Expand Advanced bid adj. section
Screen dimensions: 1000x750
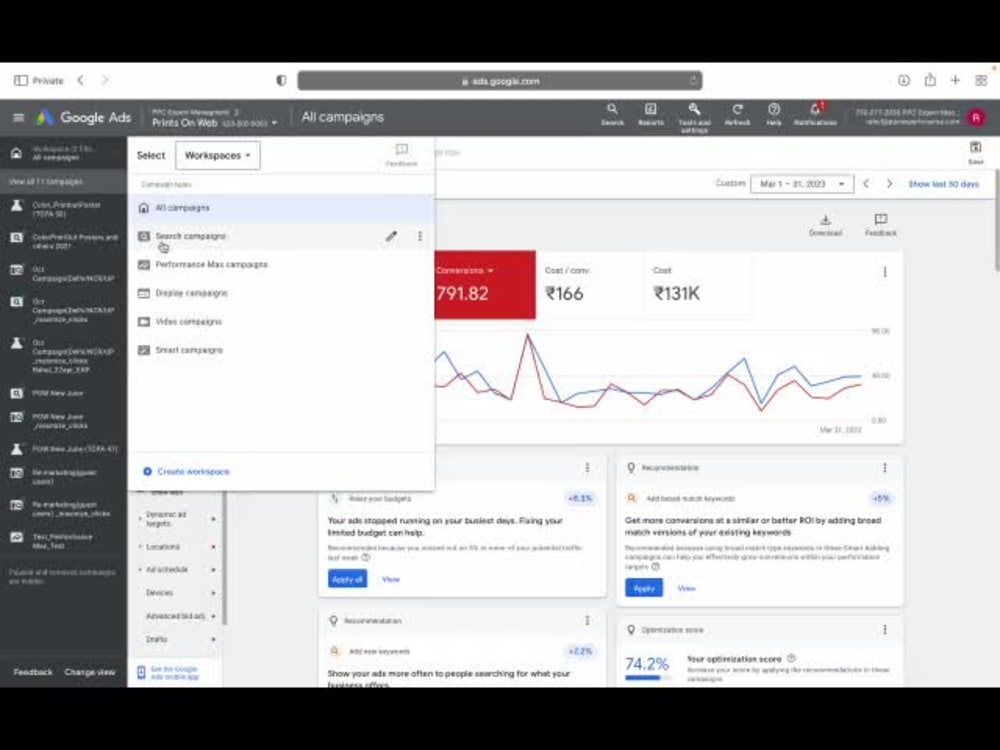[178, 616]
